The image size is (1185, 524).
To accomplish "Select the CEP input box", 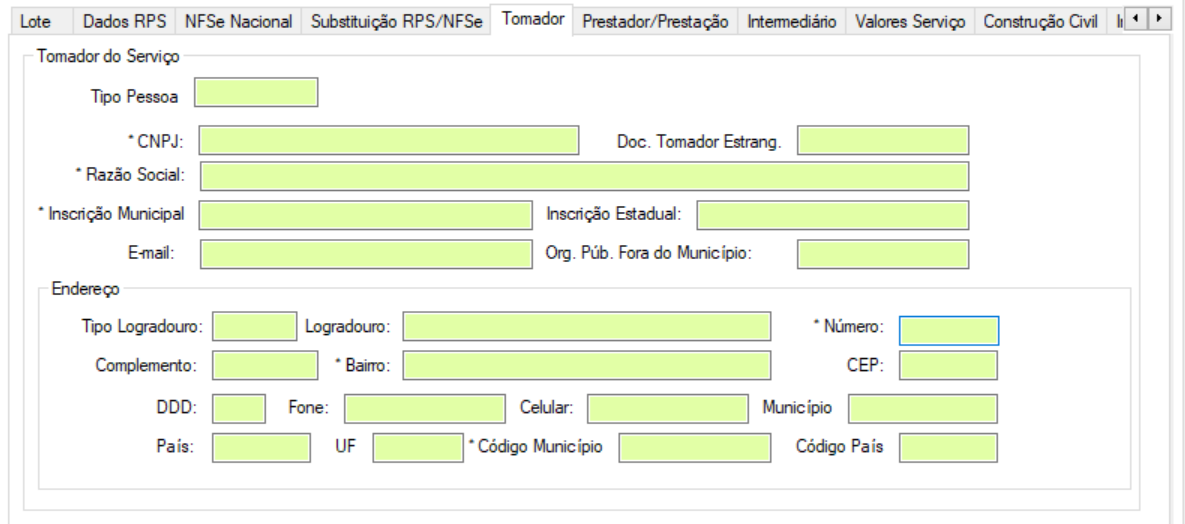I will (948, 367).
